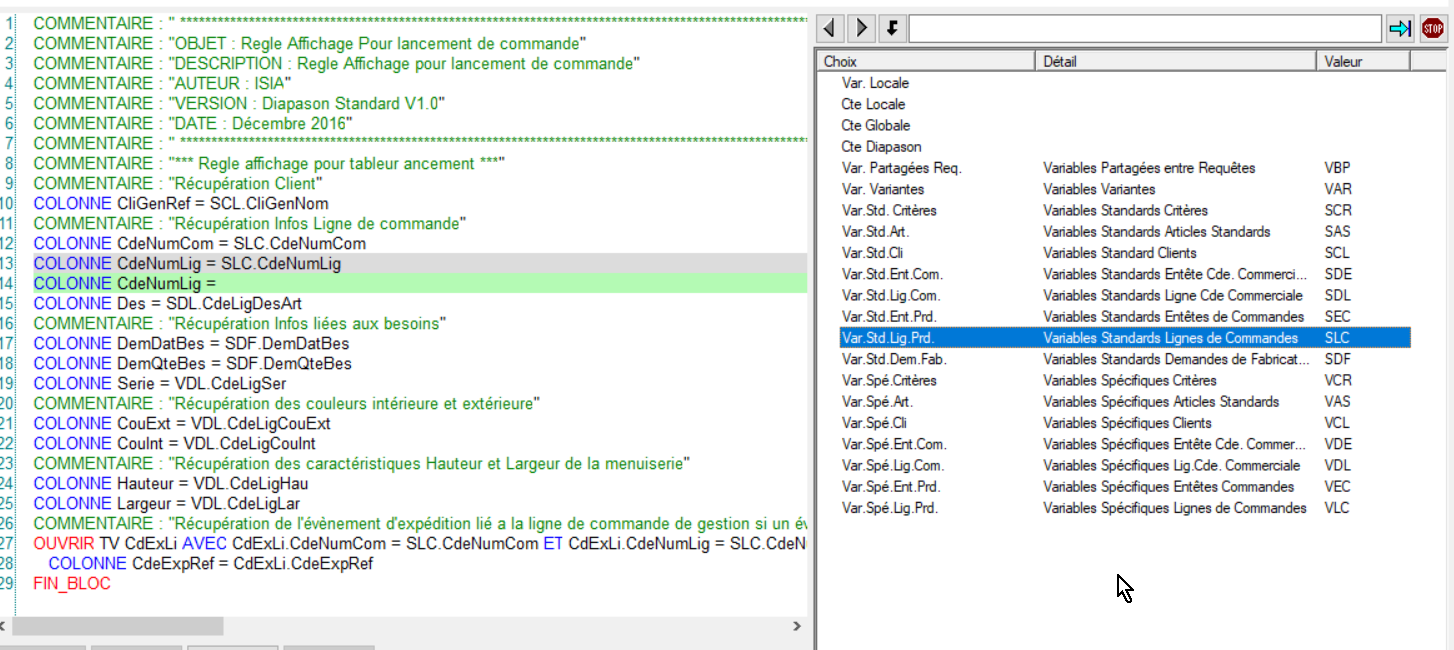This screenshot has height=650, width=1454.
Task: Select highlighted Var.Std.Lig.Prd. row
Action: [888, 338]
